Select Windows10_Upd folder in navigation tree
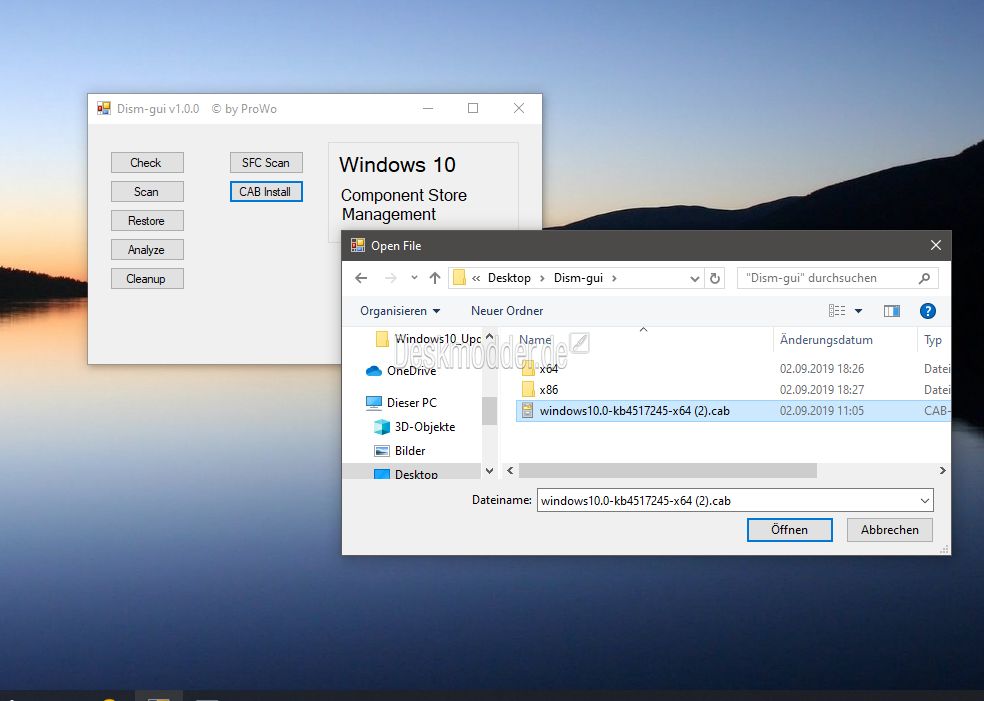 tap(429, 339)
